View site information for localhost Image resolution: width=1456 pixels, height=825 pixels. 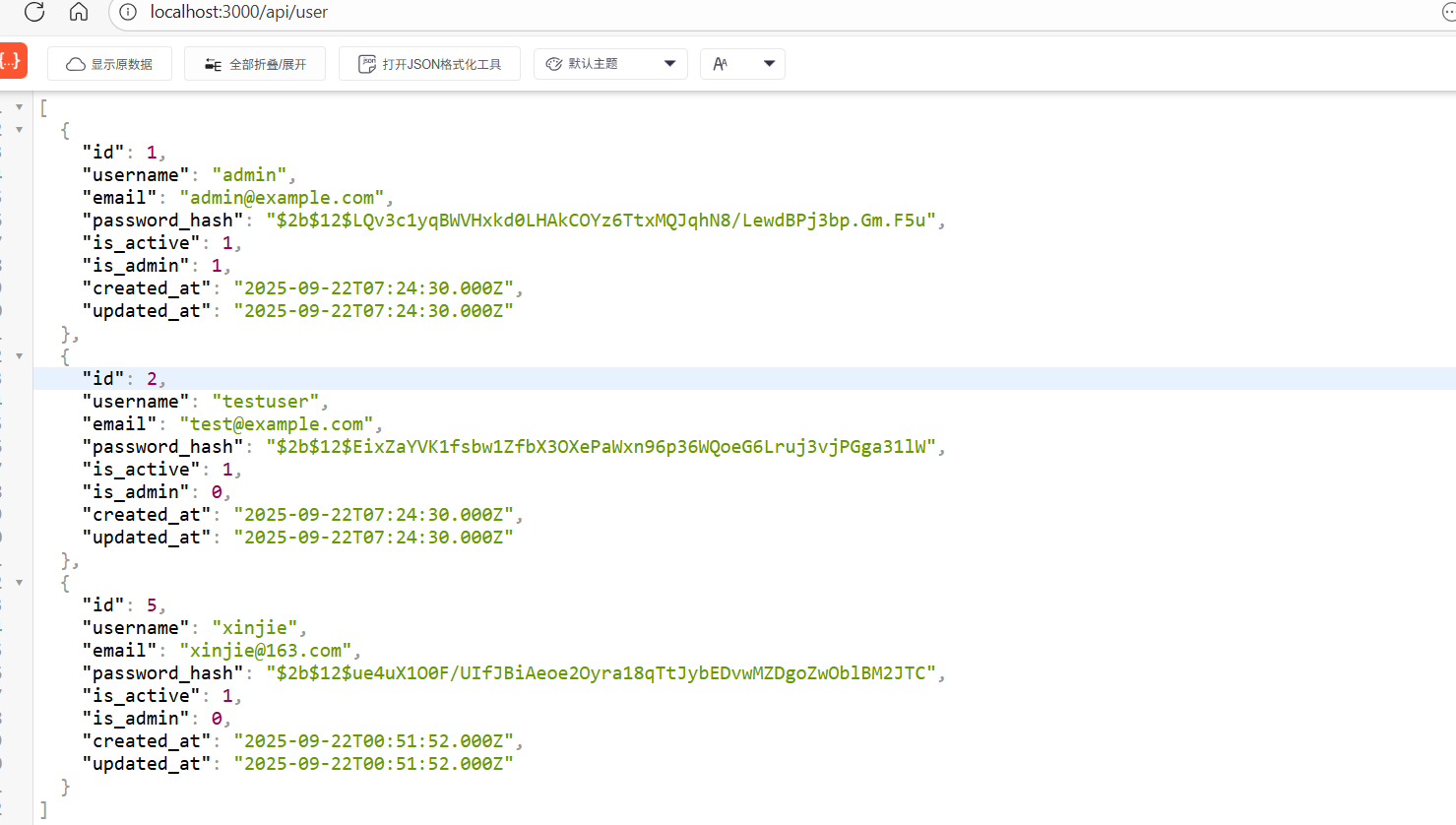[x=128, y=12]
